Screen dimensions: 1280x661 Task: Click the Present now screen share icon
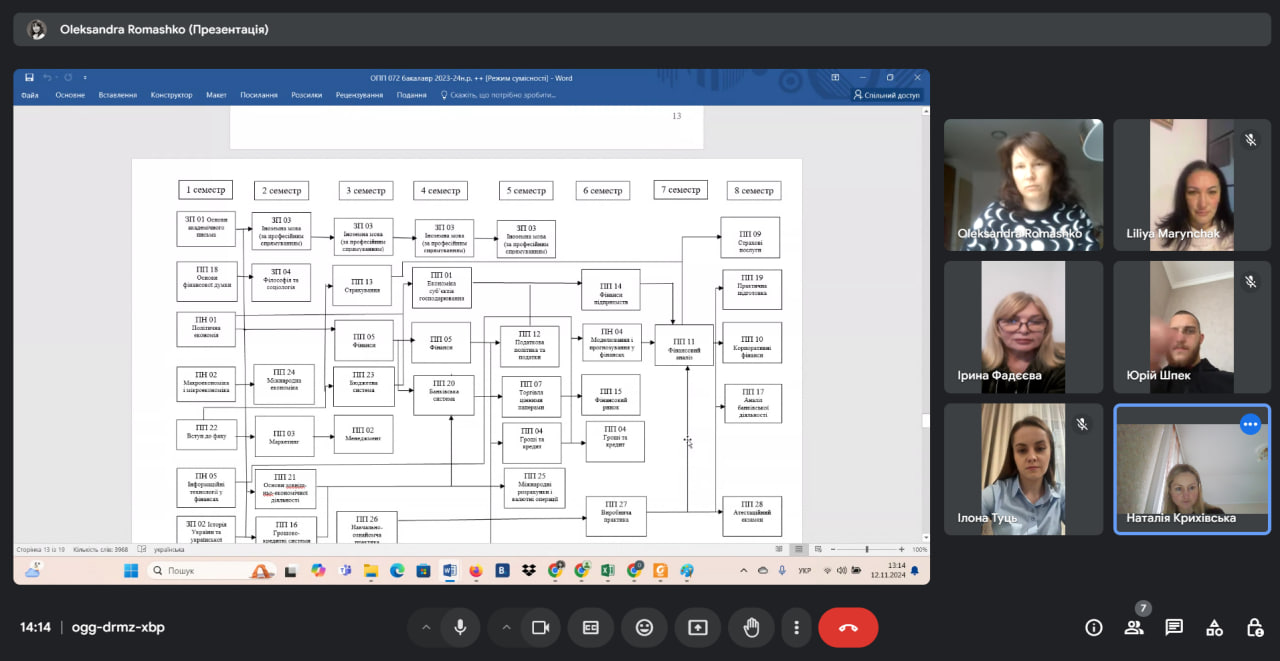click(x=697, y=628)
